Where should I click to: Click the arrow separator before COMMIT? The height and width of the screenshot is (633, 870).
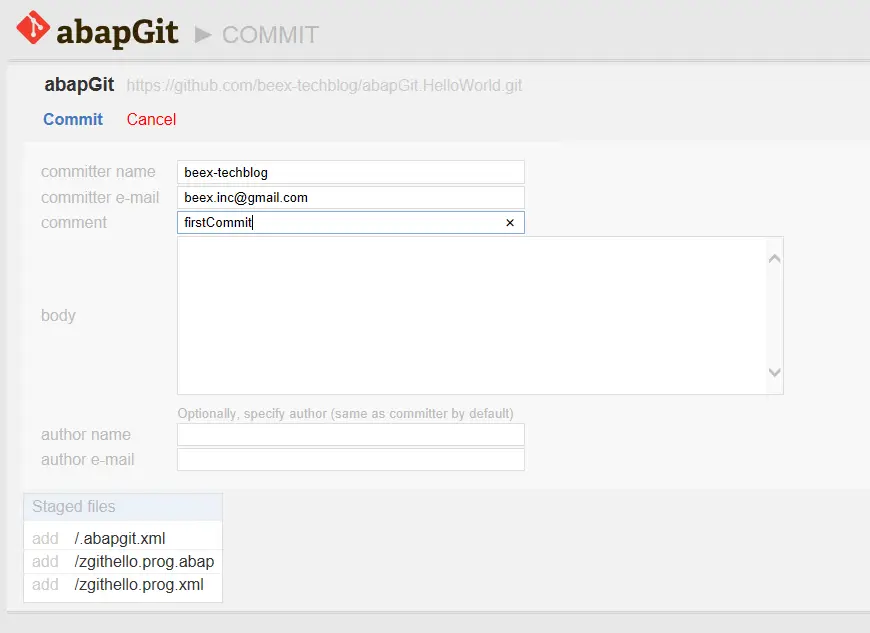pos(203,35)
